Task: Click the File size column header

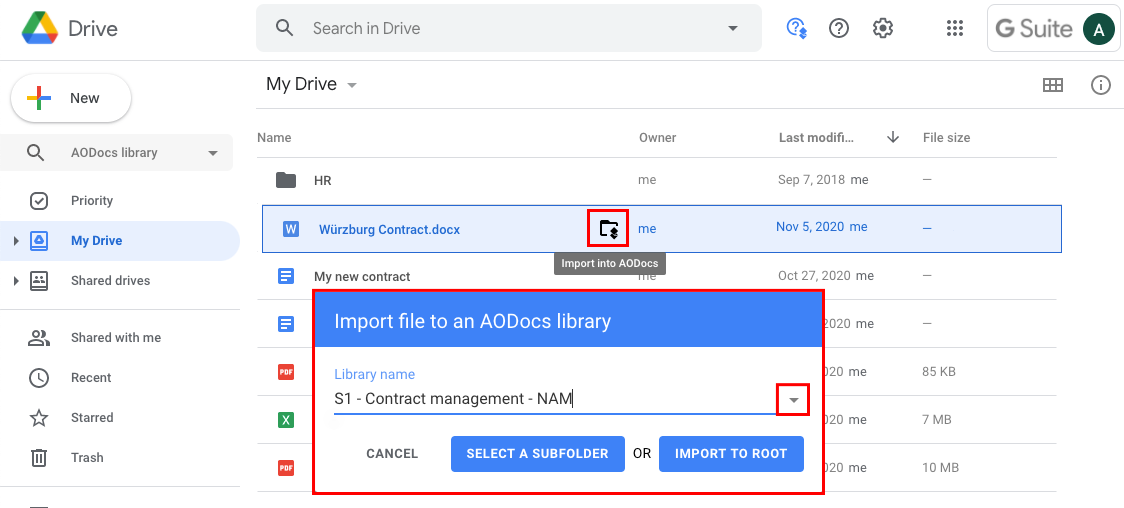Action: point(946,138)
